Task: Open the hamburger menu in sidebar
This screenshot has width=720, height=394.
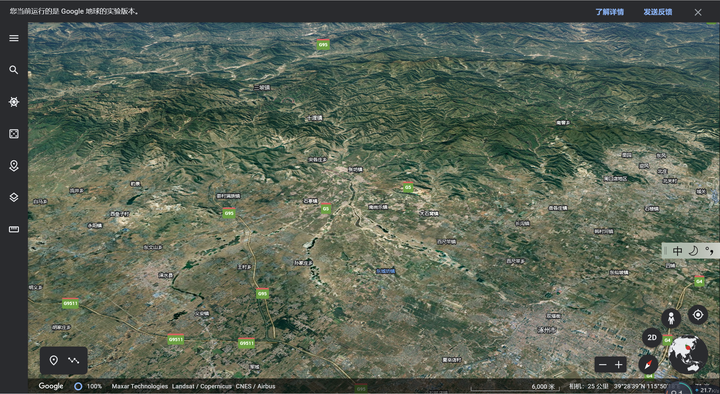Action: 14,38
